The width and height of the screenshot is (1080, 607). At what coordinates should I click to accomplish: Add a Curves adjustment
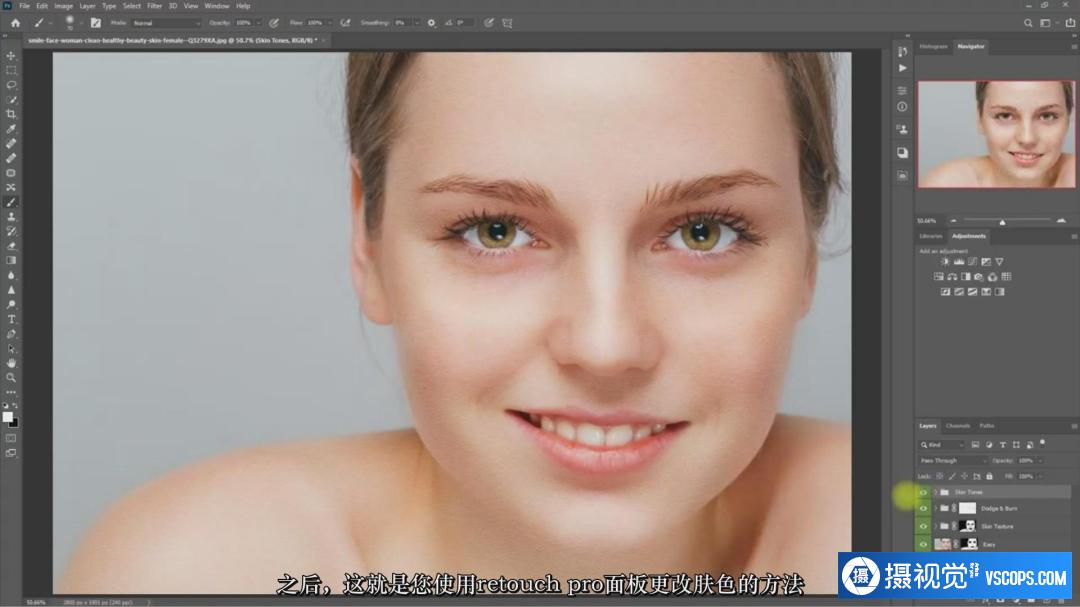click(973, 262)
